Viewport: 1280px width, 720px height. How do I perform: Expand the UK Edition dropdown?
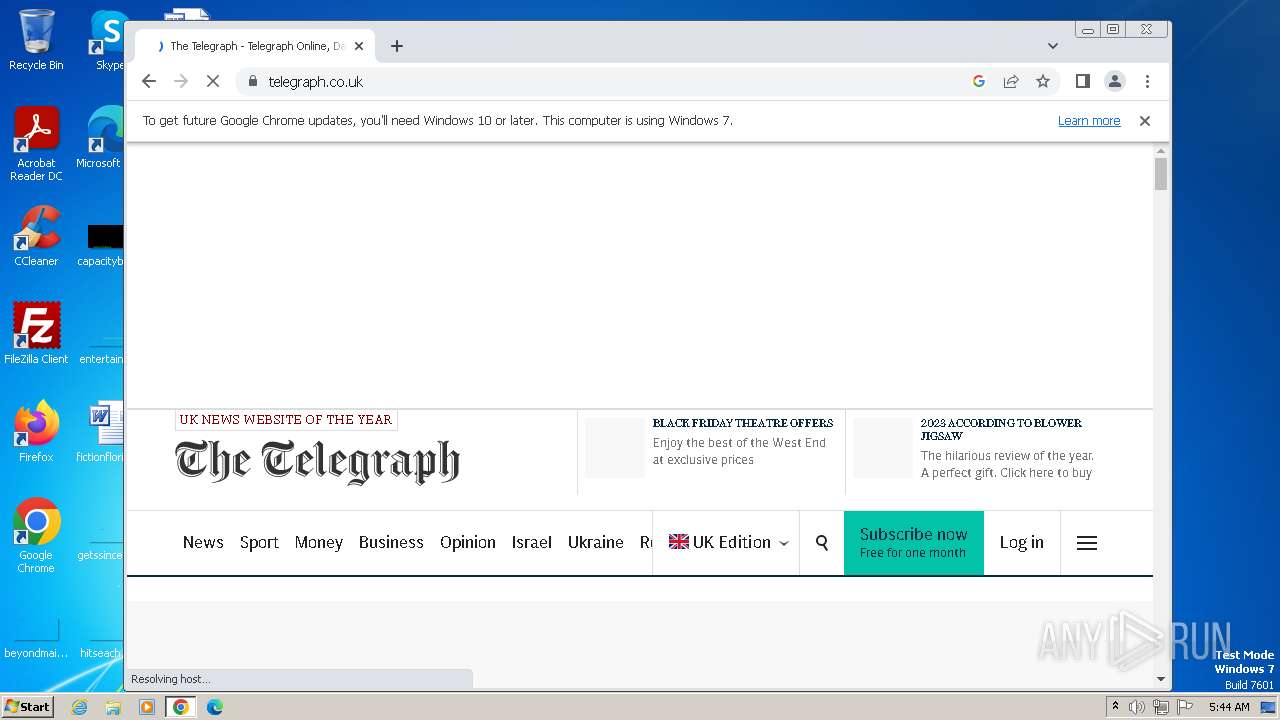[728, 542]
